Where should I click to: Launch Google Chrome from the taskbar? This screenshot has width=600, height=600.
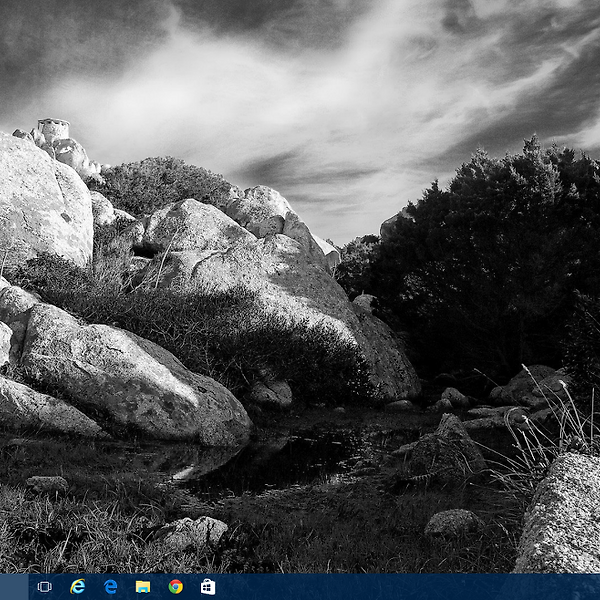point(176,587)
